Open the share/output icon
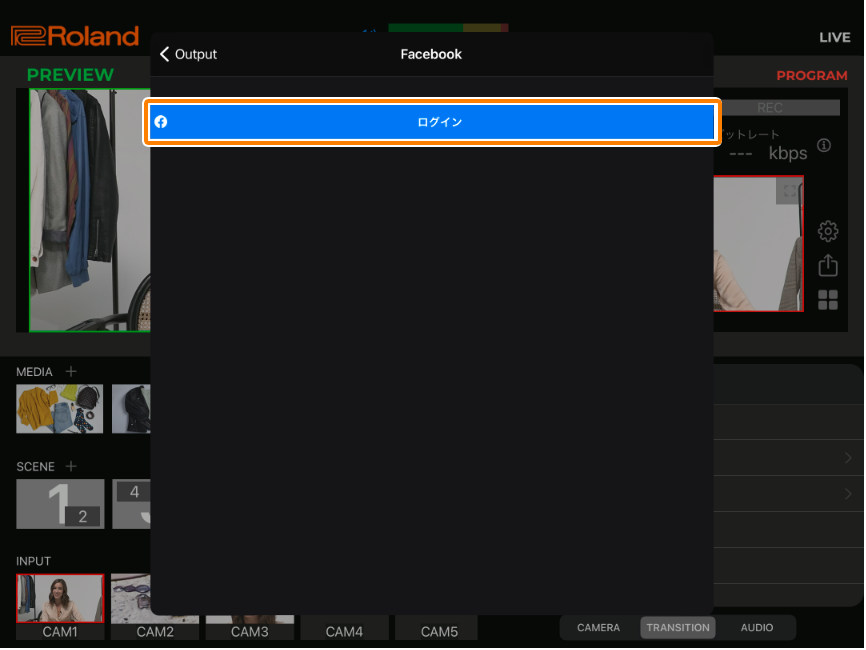 click(x=827, y=266)
